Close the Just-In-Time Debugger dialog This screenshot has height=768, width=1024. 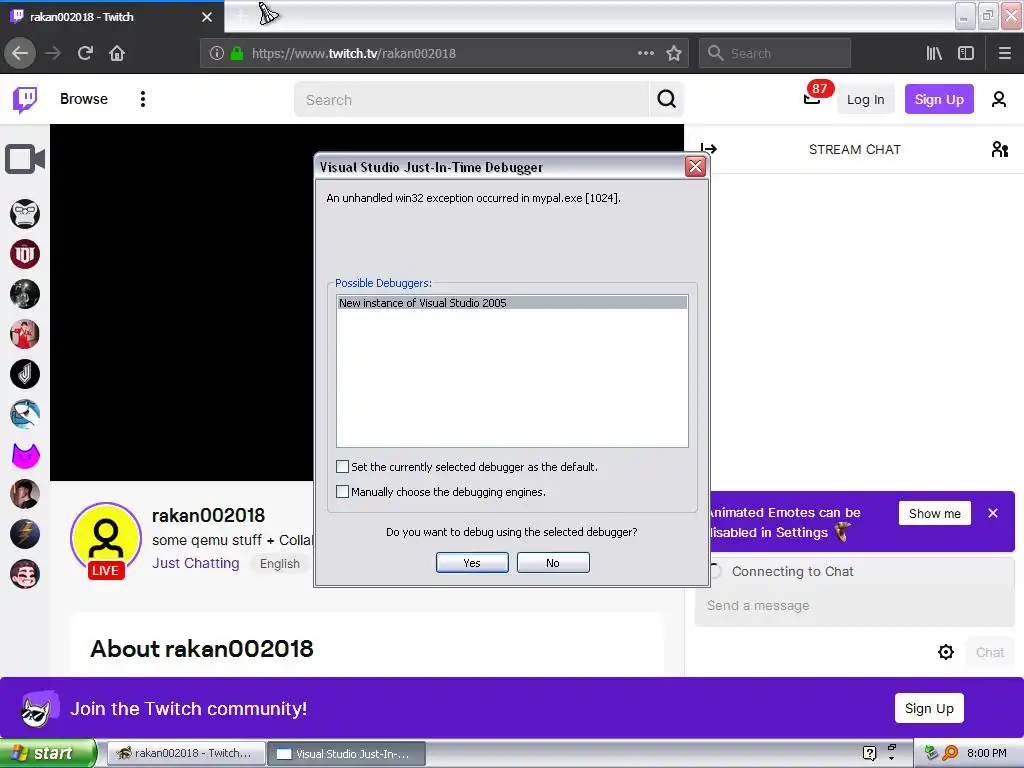point(695,167)
